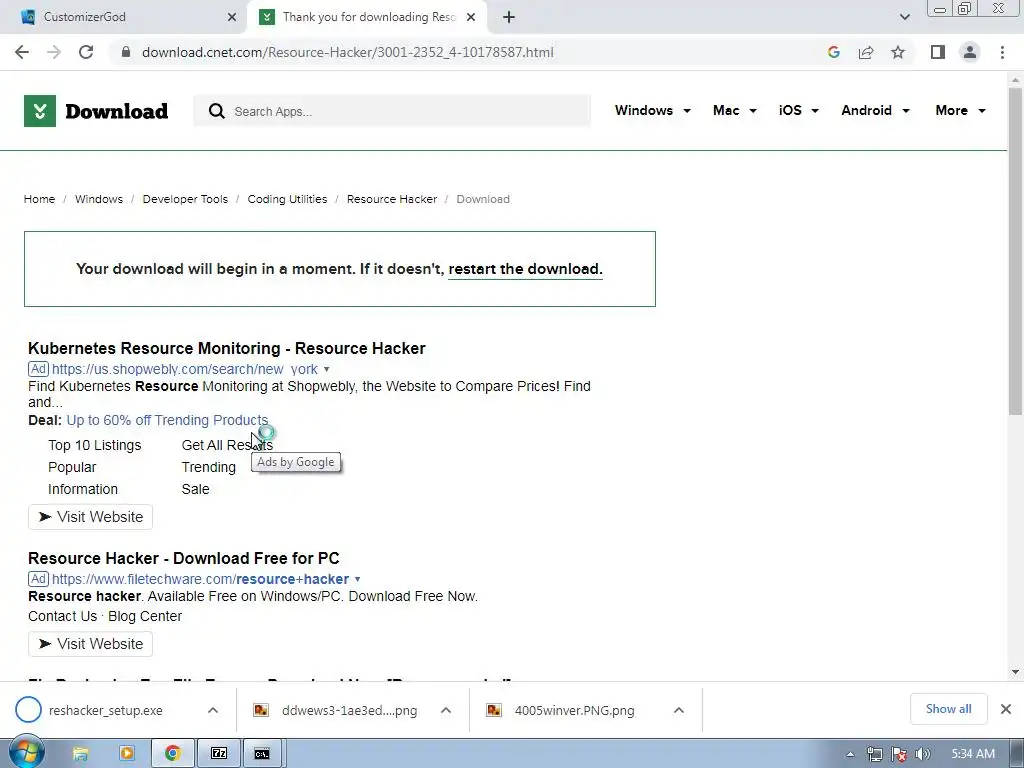Expand filetechware ad URL dropdown arrow
The height and width of the screenshot is (768, 1024).
tap(357, 579)
